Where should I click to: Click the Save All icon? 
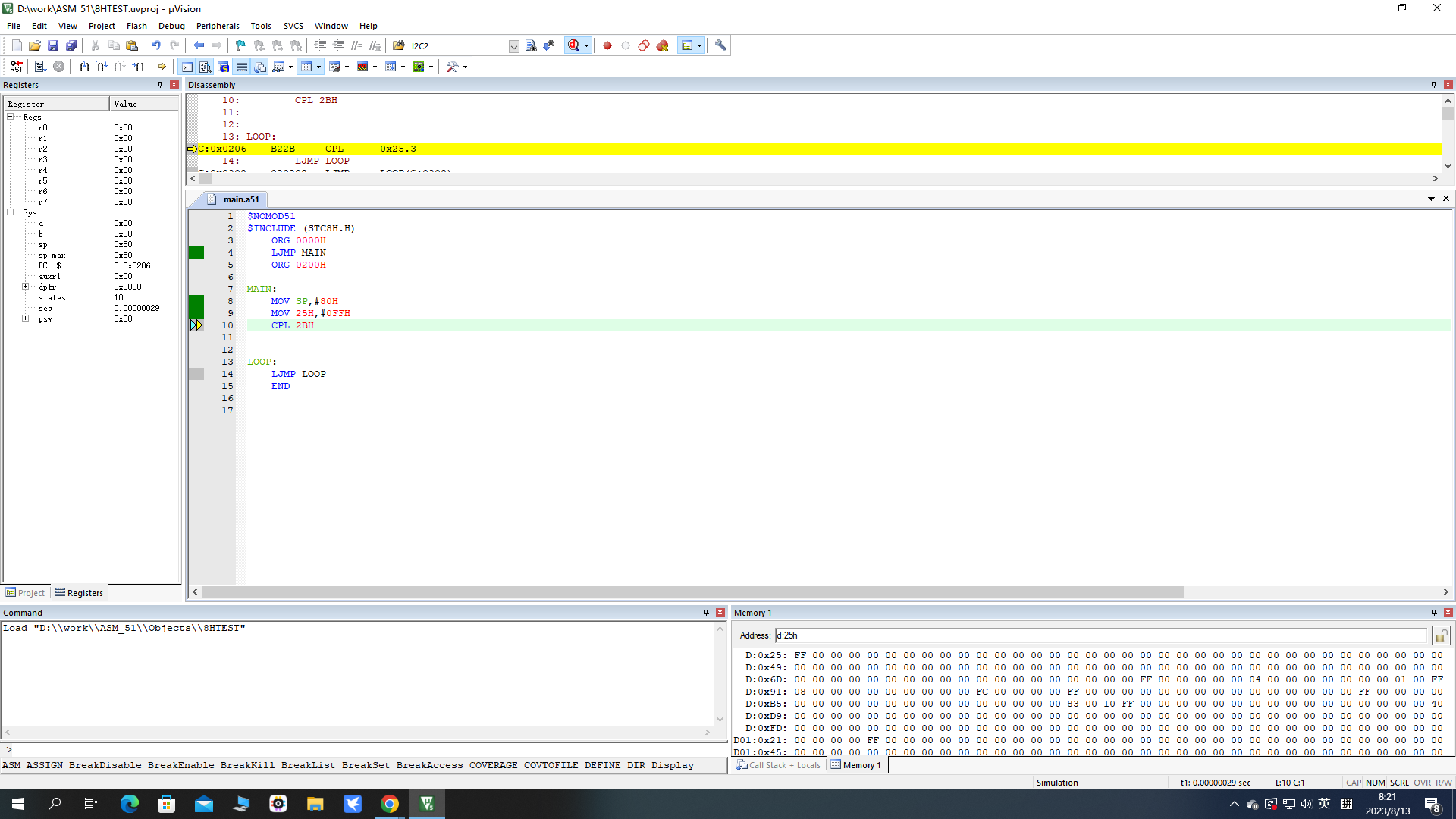(71, 45)
